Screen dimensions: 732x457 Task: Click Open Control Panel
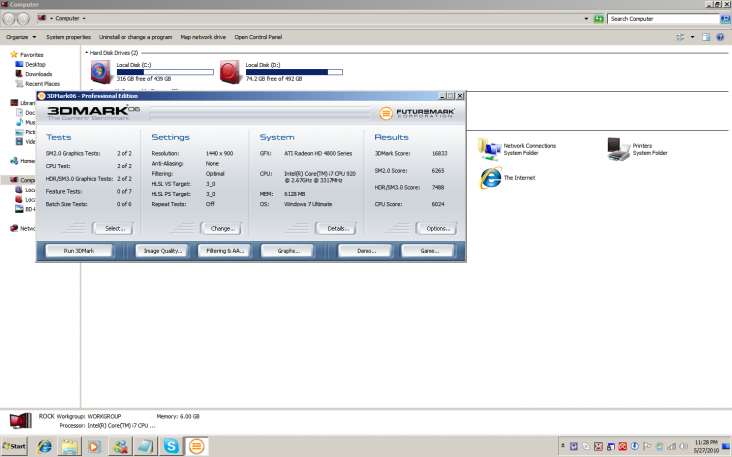click(258, 37)
